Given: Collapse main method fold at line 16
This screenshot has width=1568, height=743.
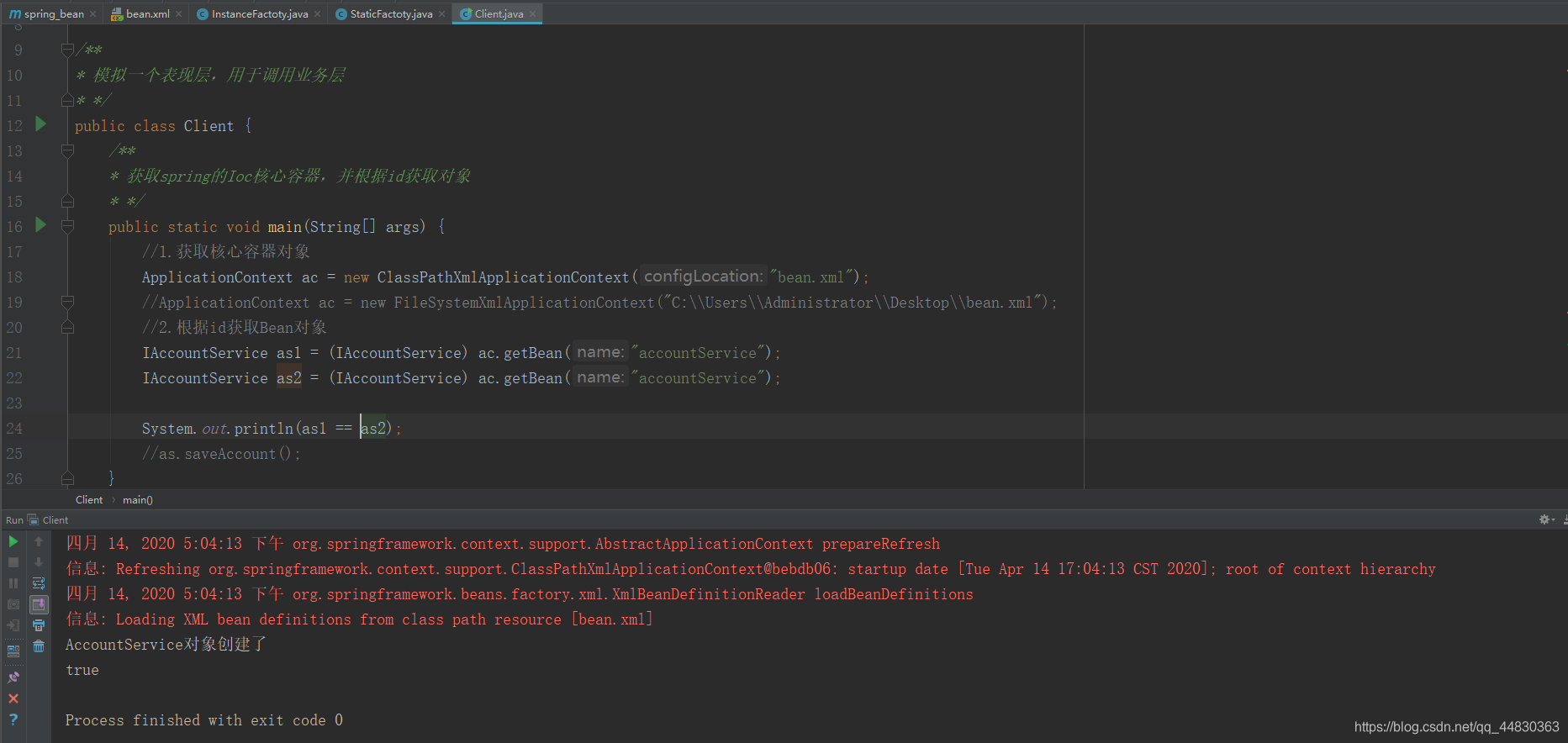Looking at the screenshot, I should pos(67,226).
